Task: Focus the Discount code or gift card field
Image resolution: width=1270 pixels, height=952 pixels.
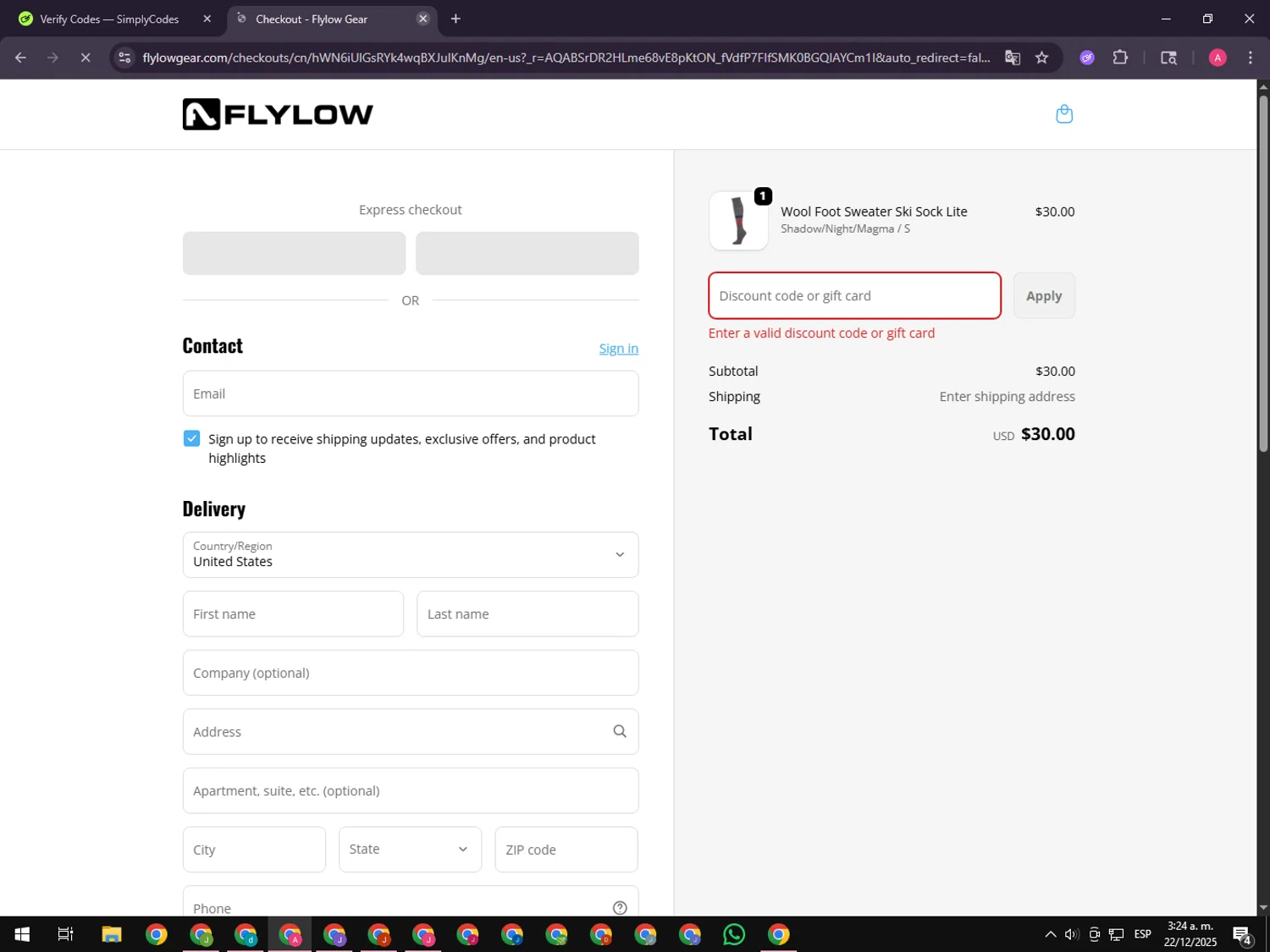Action: (855, 296)
